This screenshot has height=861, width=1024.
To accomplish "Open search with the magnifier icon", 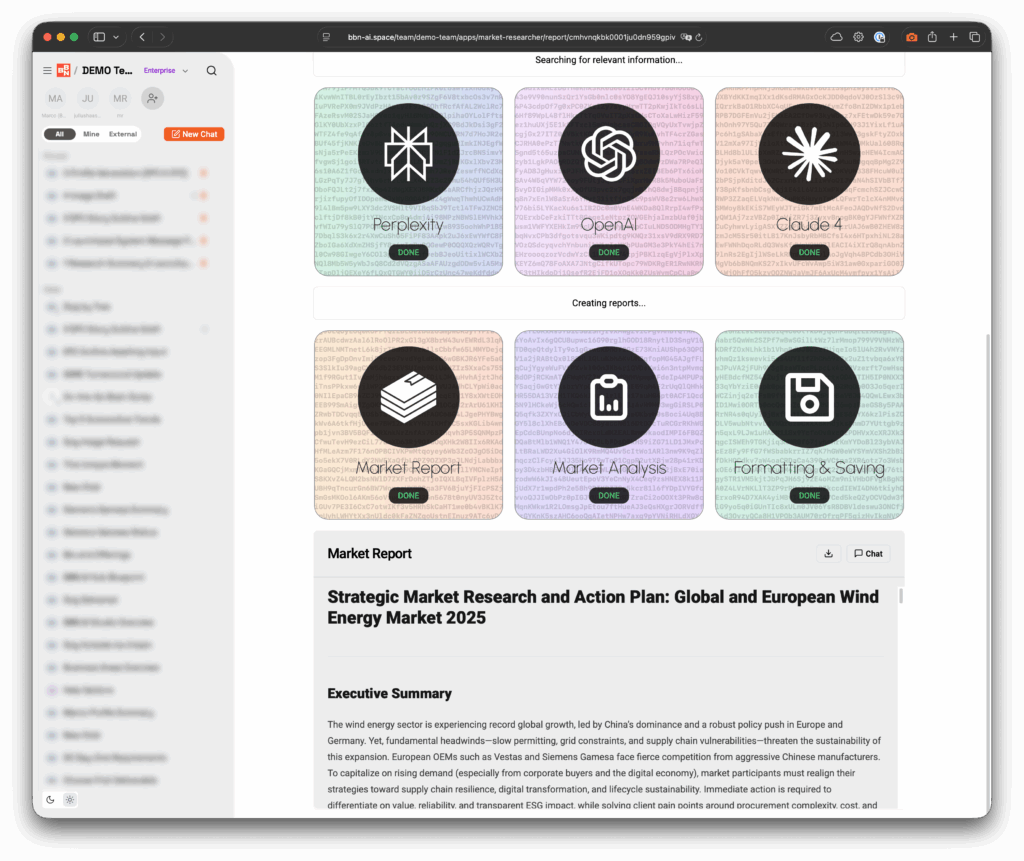I will [211, 71].
